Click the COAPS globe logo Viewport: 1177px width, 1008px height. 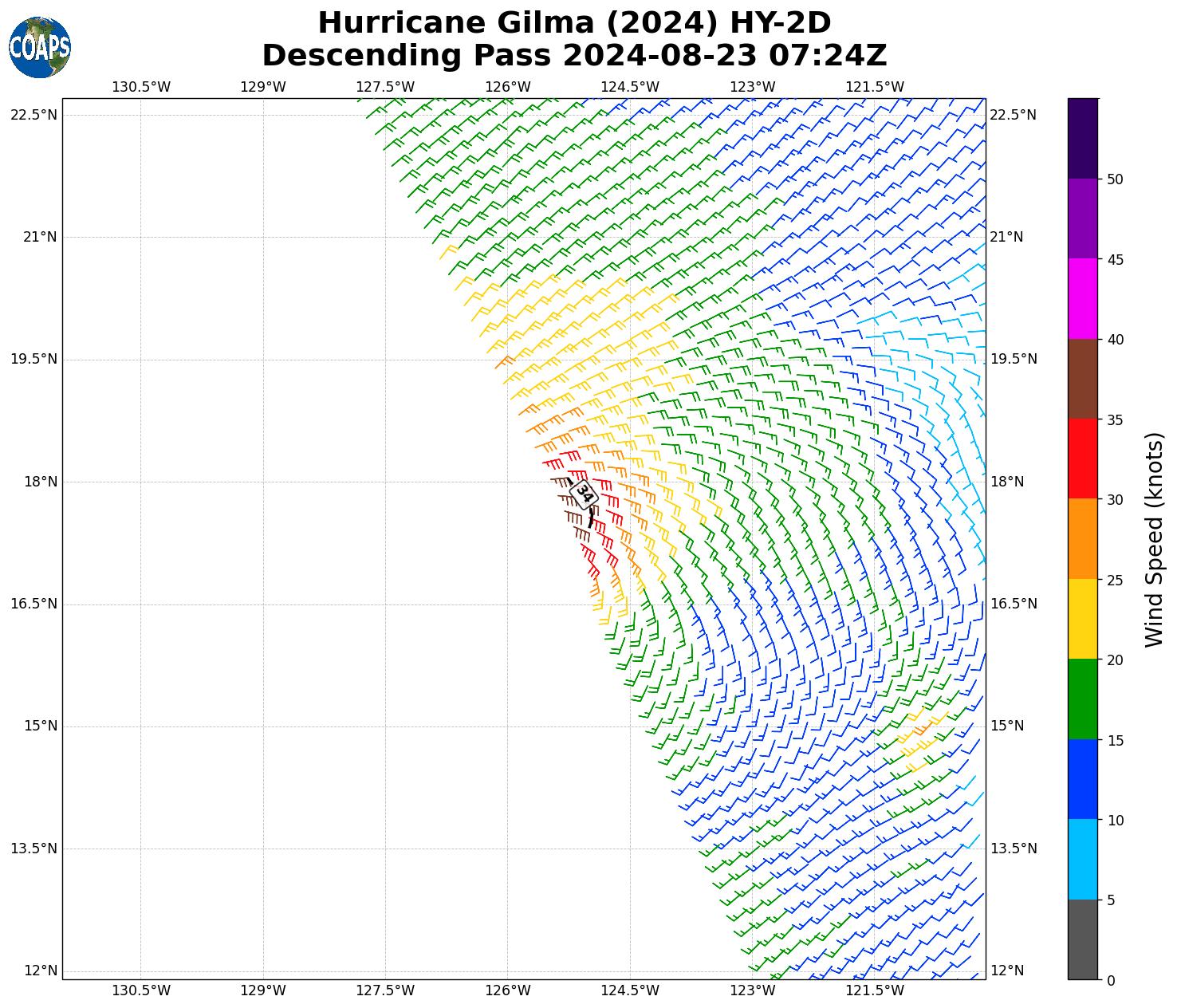(40, 47)
